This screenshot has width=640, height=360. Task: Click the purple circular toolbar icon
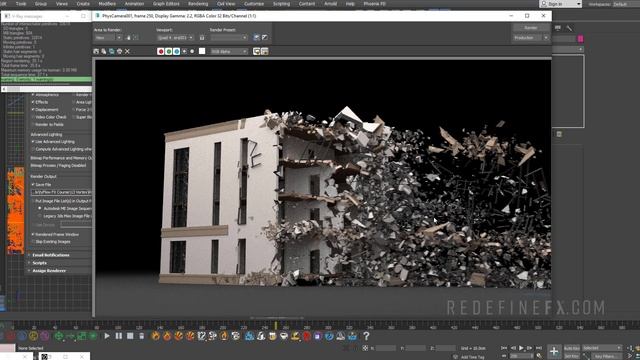(x=44, y=336)
